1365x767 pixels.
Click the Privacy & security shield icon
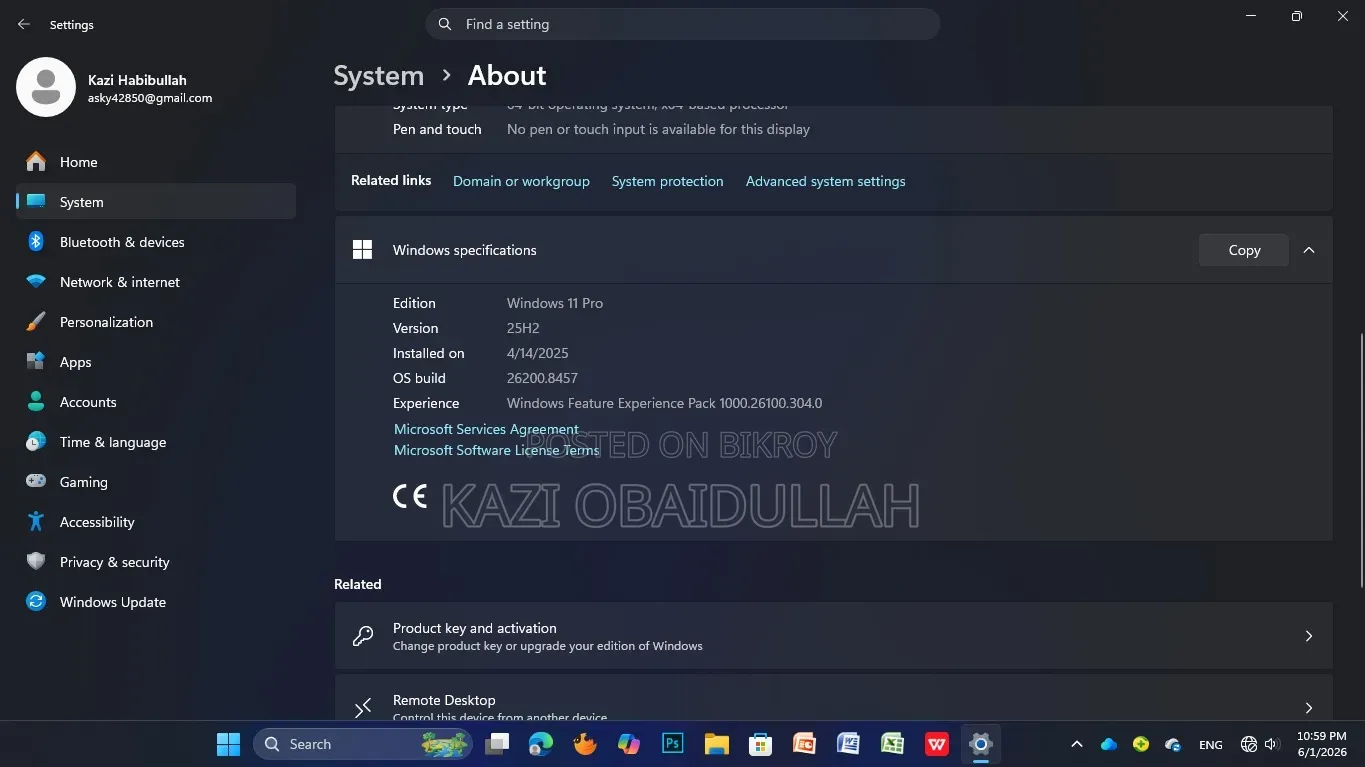[36, 562]
